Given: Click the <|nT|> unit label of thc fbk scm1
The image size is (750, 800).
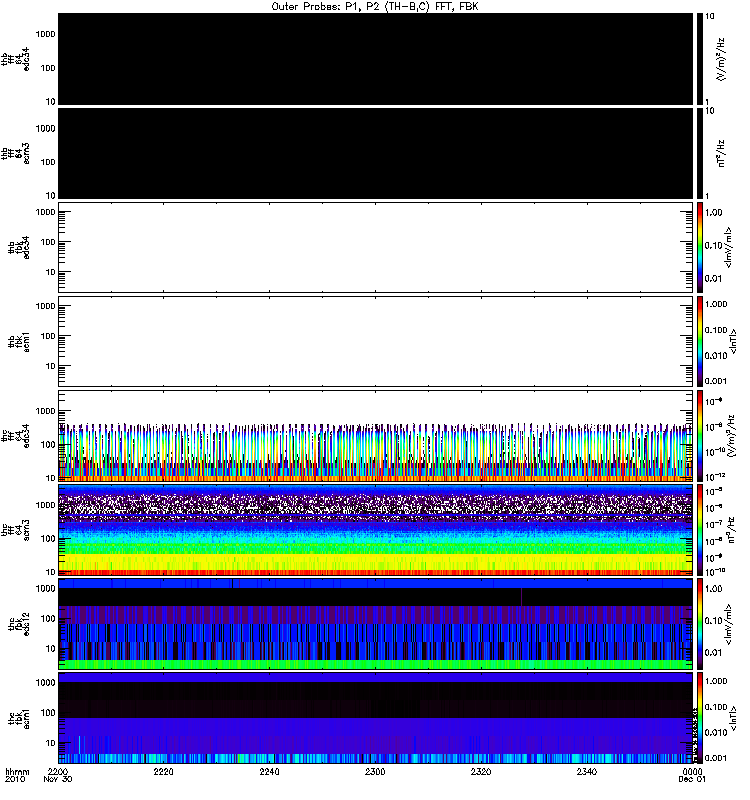Looking at the screenshot, I should (x=733, y=718).
